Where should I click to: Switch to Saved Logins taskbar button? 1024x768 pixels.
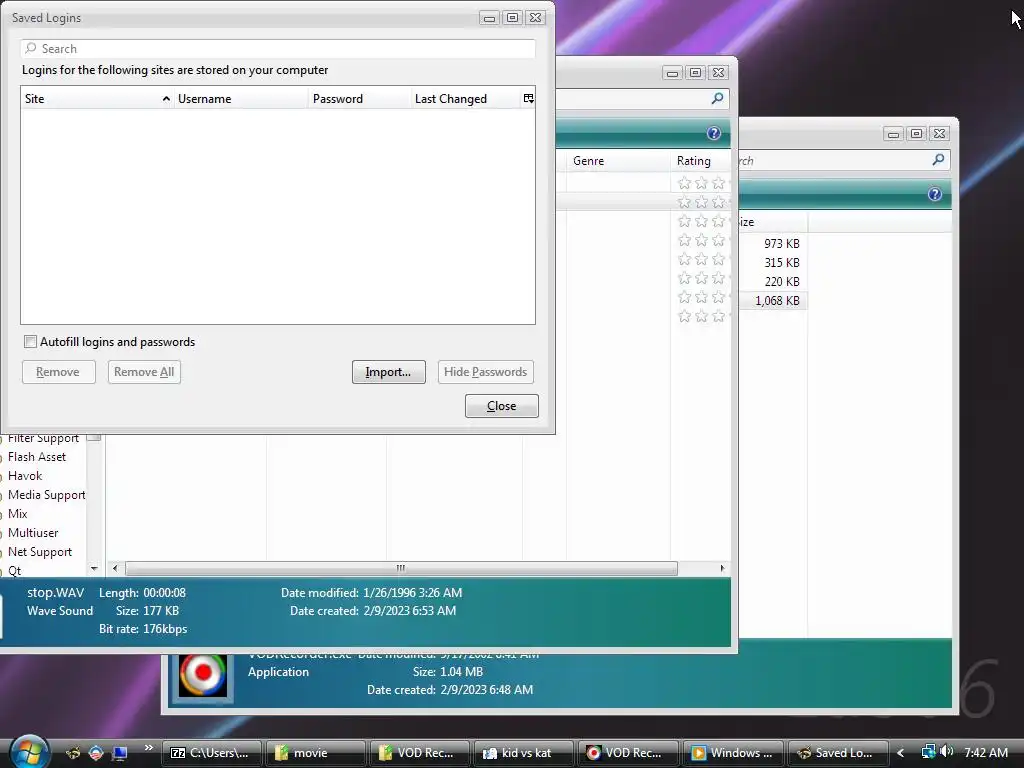[x=837, y=753]
